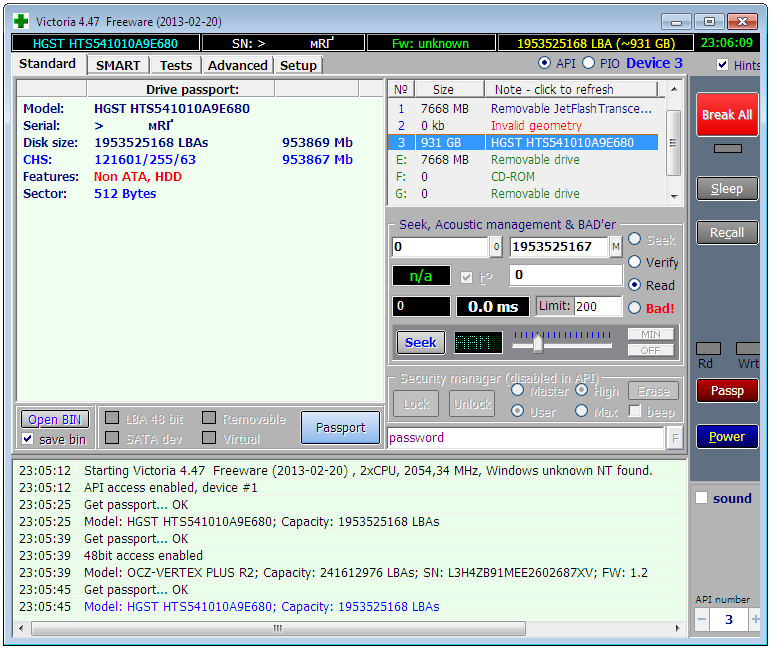
Task: Switch to the Tests tab
Action: [x=176, y=65]
